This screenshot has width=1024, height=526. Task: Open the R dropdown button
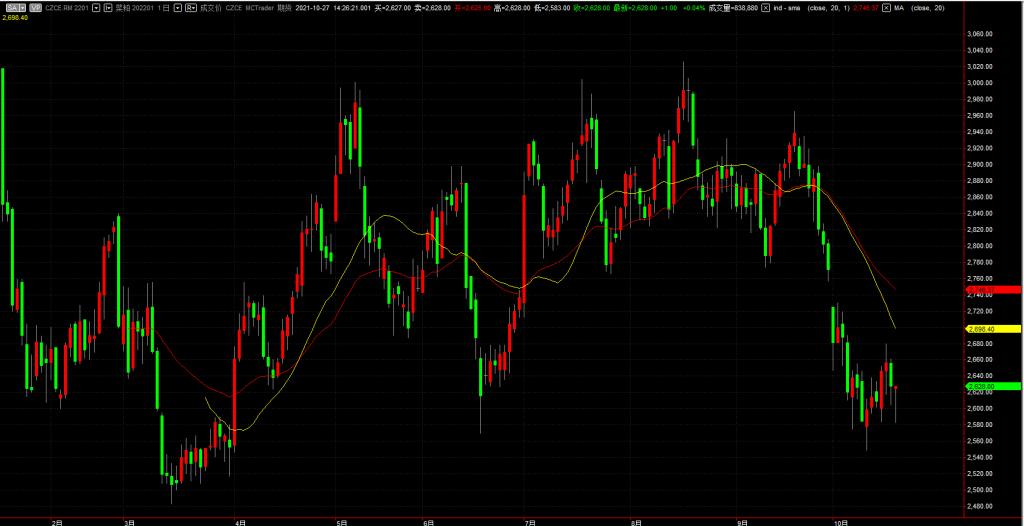(x=191, y=8)
